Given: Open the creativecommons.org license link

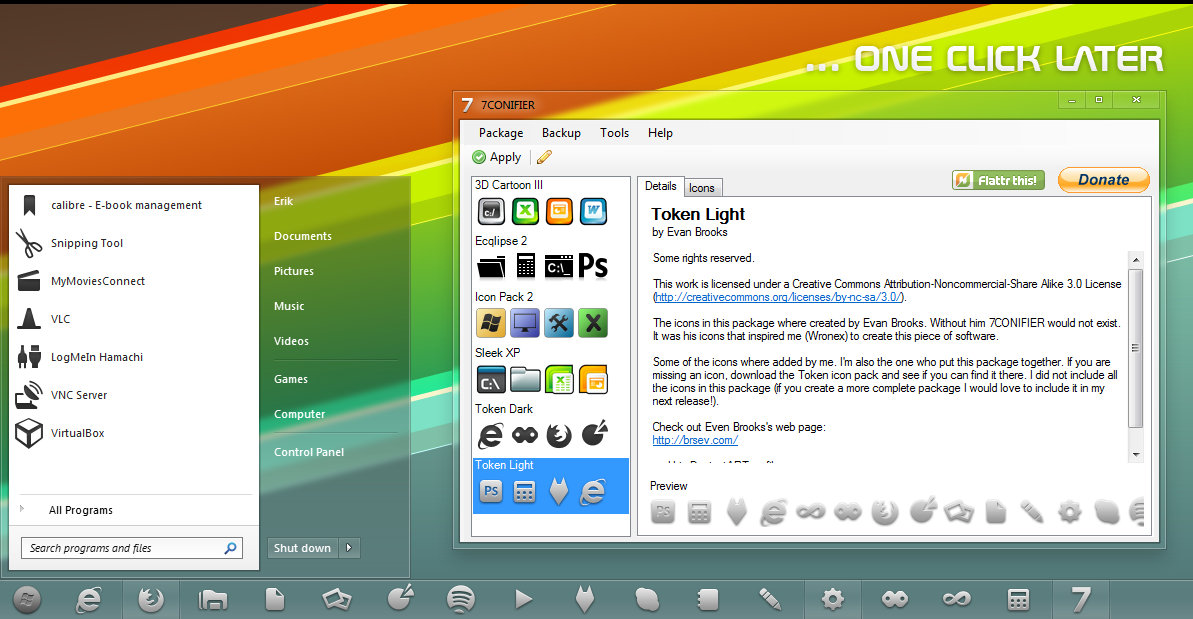Looking at the screenshot, I should click(x=778, y=297).
